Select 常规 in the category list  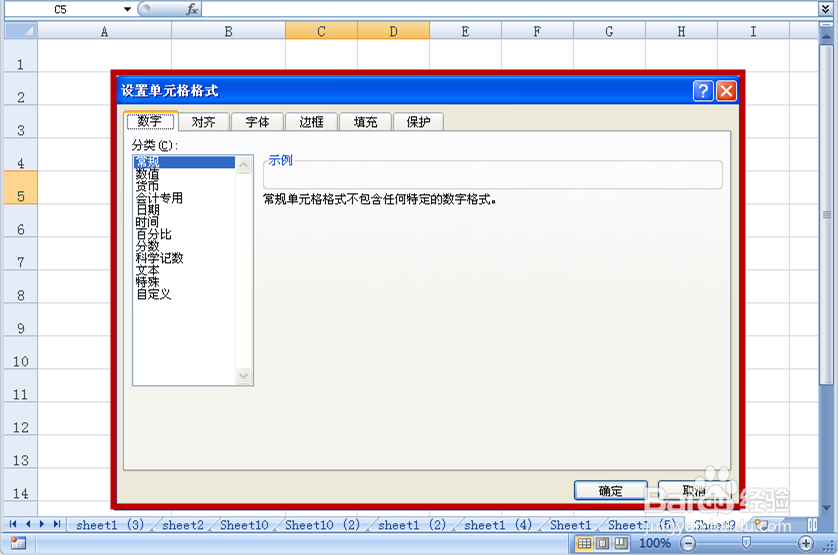click(x=184, y=162)
